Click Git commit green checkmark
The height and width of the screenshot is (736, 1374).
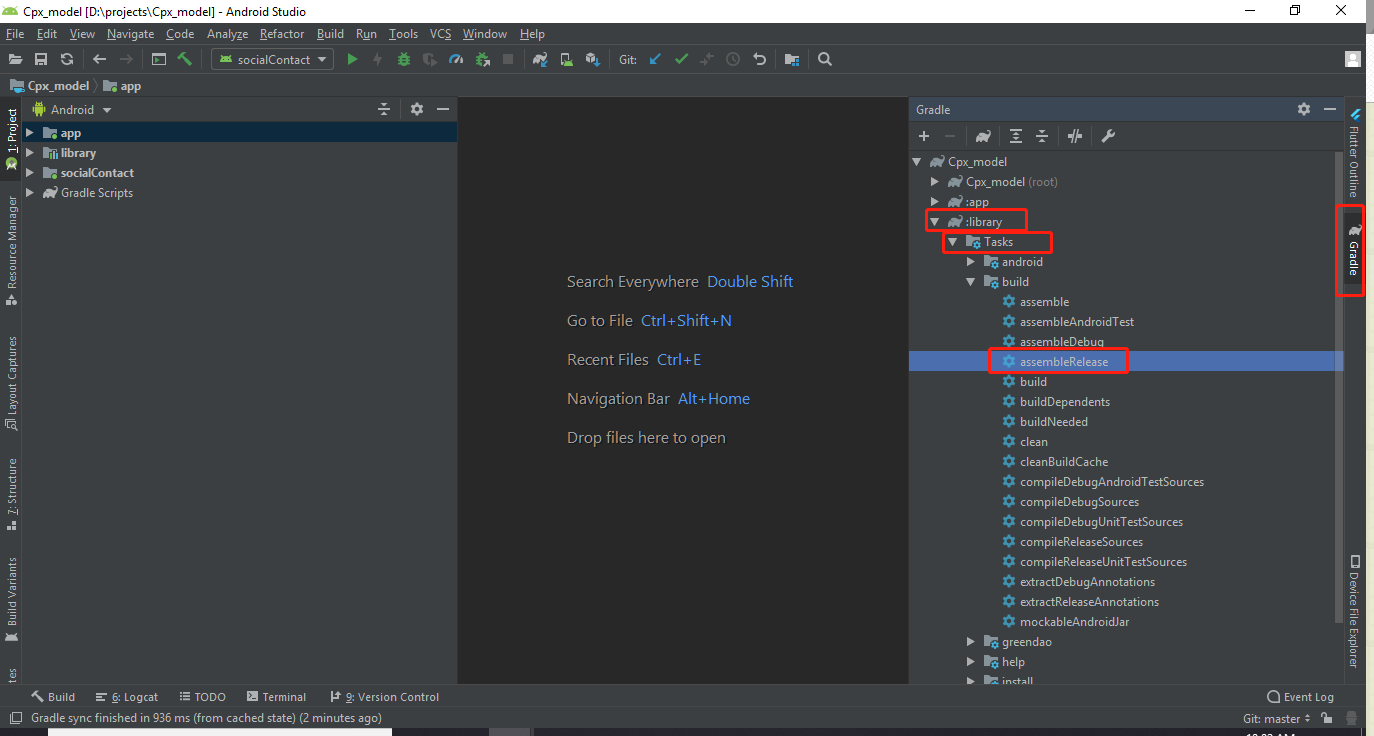pyautogui.click(x=682, y=59)
